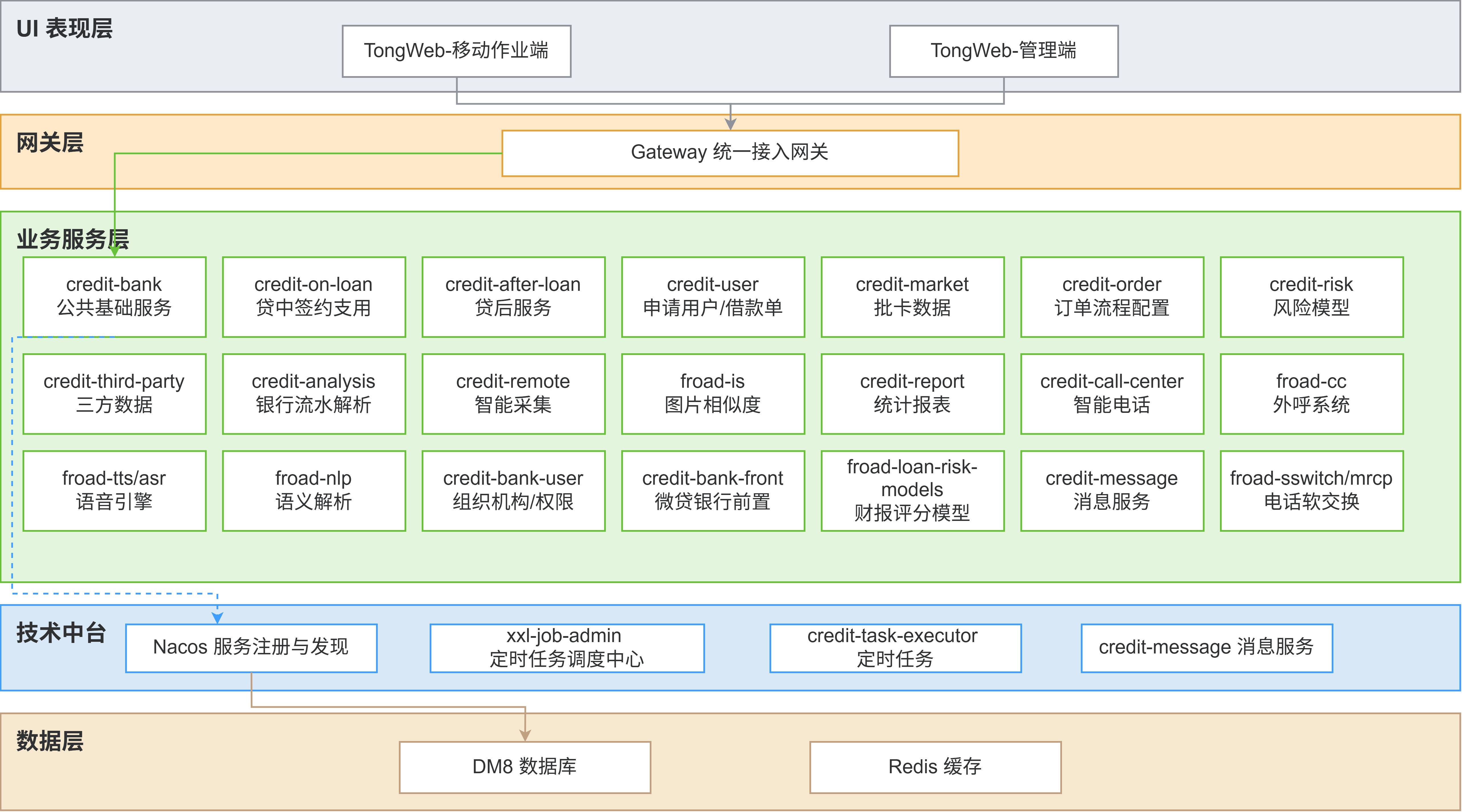Click the credit-report 统计报表 box
The width and height of the screenshot is (1462, 812).
coord(913,394)
